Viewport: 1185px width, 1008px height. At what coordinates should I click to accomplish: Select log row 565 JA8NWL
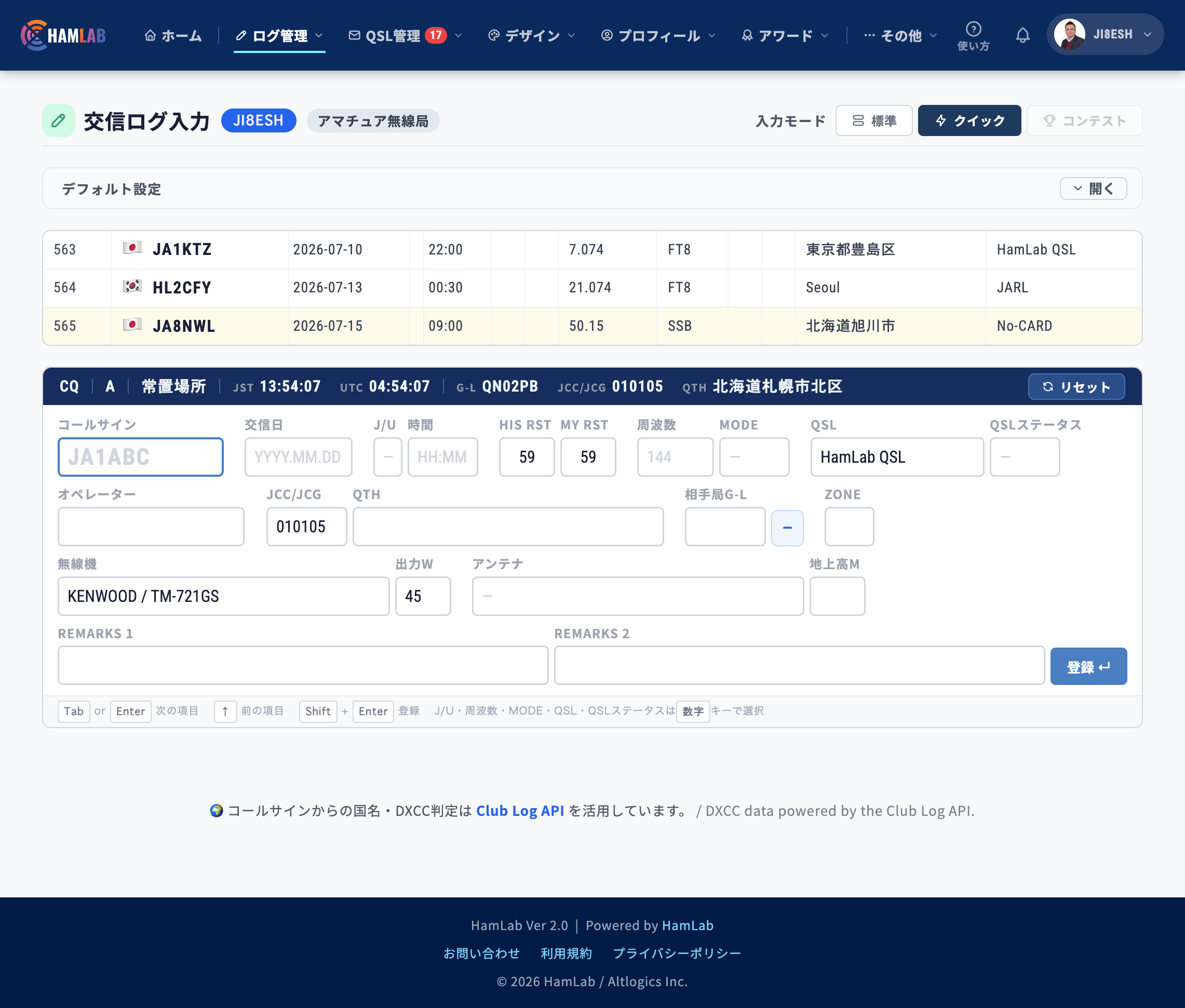[x=592, y=326]
